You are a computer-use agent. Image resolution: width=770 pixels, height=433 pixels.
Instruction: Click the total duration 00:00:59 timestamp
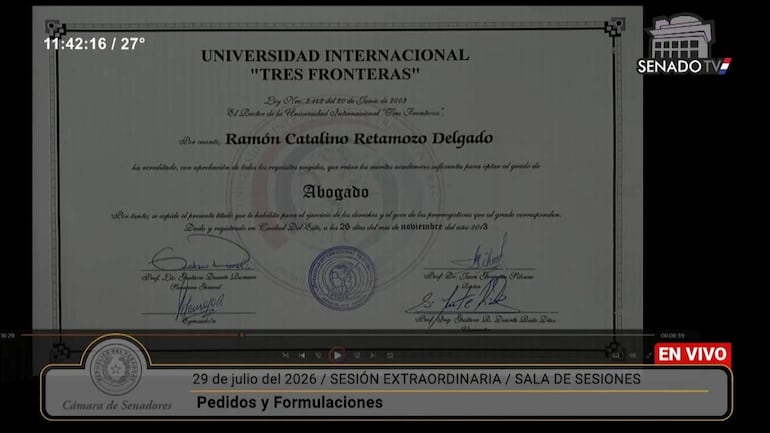pos(672,336)
